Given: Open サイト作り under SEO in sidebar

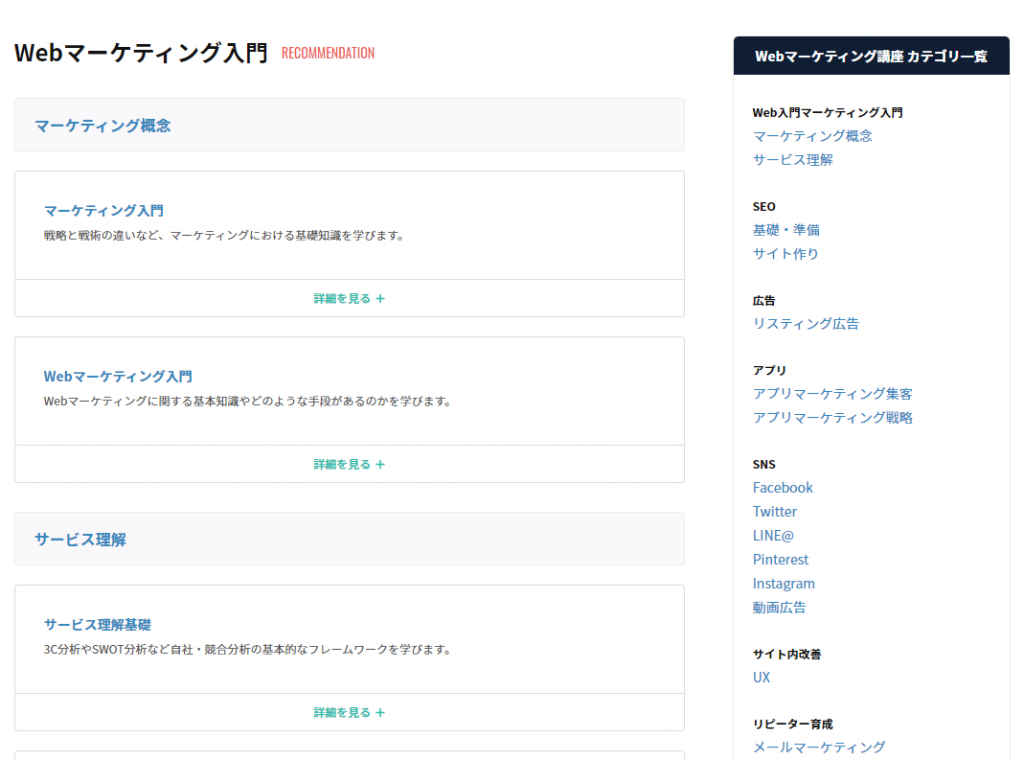Looking at the screenshot, I should [786, 254].
